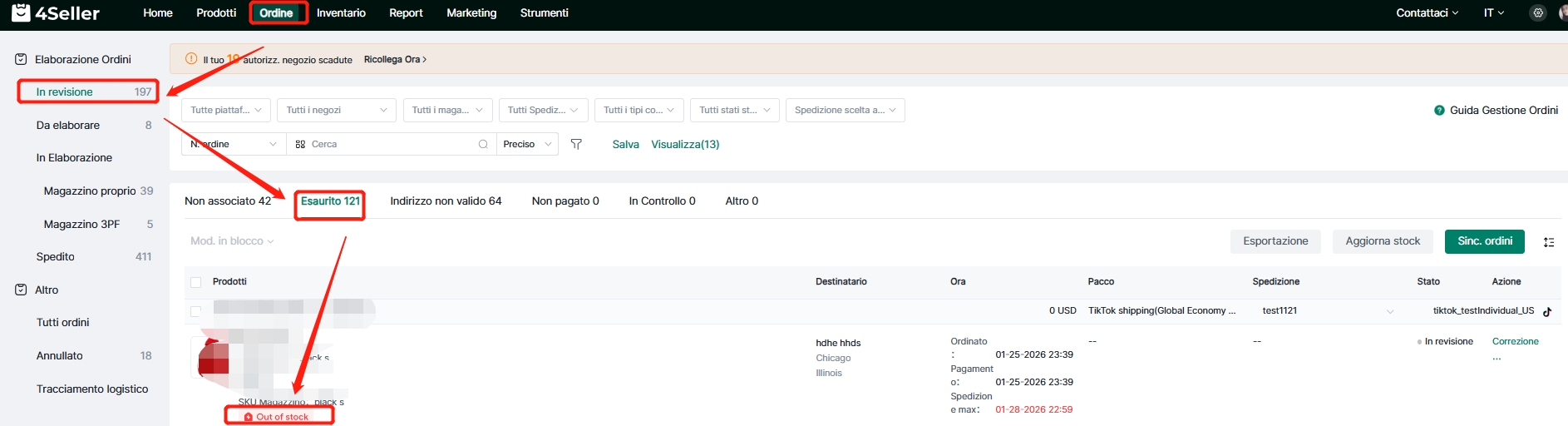Screen dimensions: 1568x426
Task: Click the filter funnel icon
Action: pyautogui.click(x=576, y=144)
